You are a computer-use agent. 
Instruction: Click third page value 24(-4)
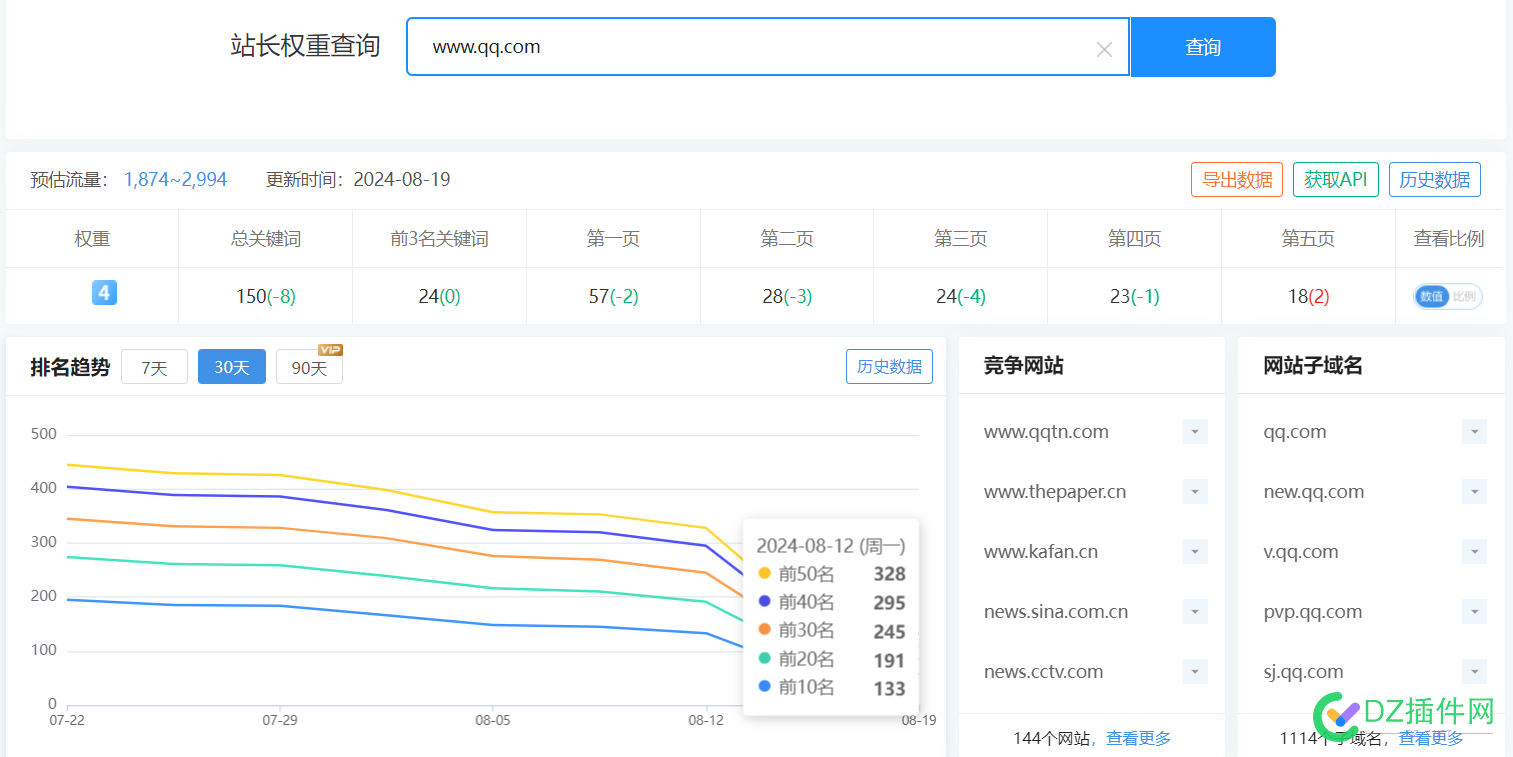[961, 296]
